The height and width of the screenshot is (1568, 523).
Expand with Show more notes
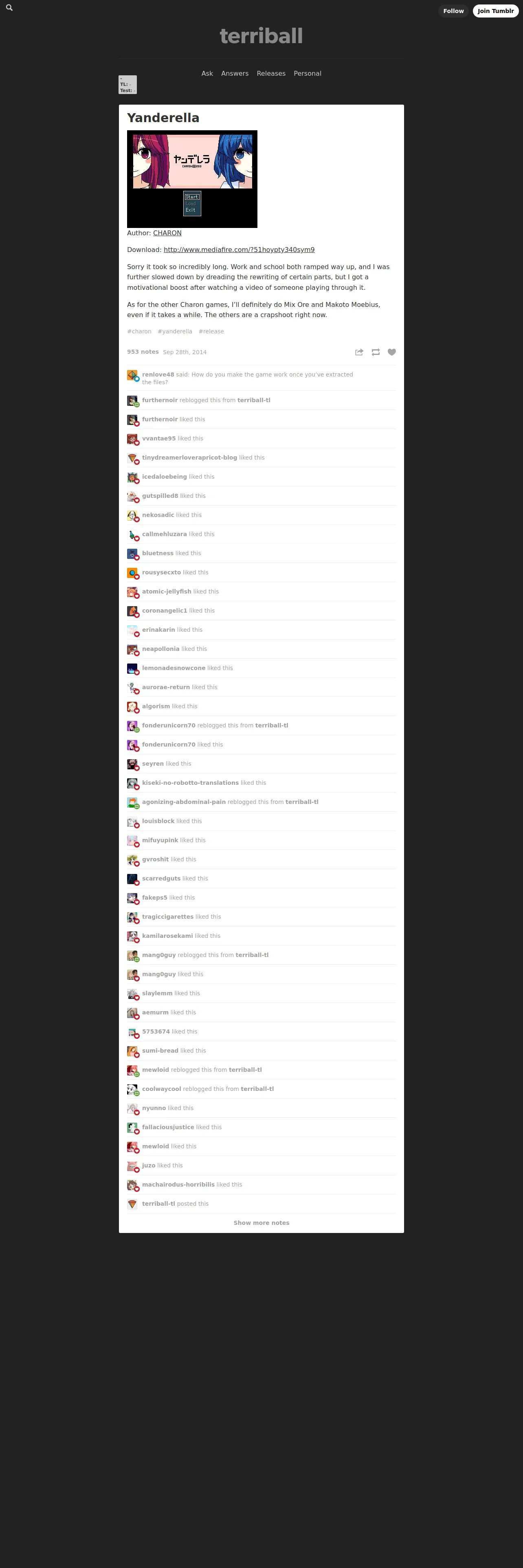[x=262, y=1223]
